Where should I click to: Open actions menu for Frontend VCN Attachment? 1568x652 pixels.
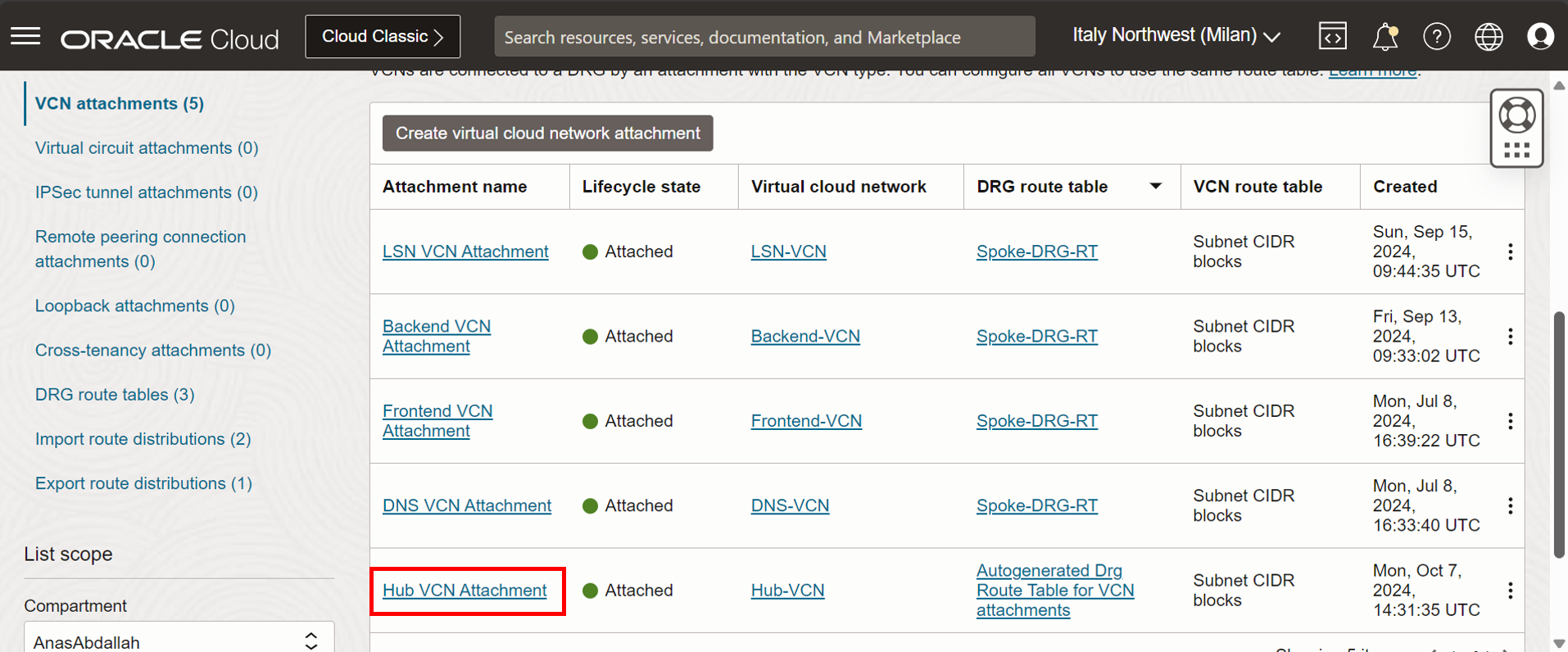1511,421
